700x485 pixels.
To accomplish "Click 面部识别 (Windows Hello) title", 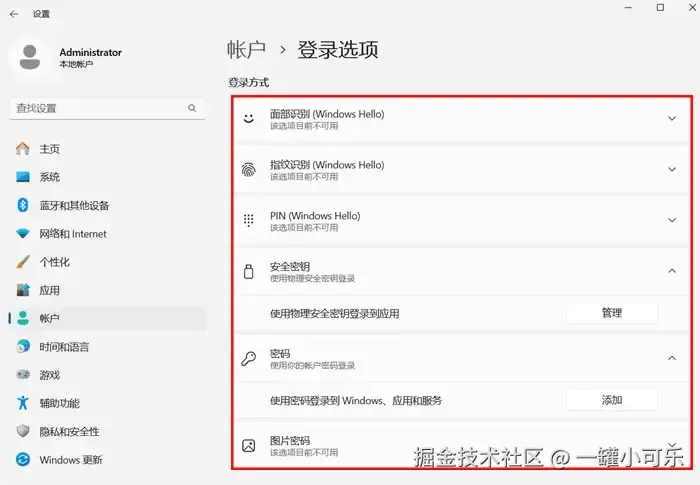I will [327, 114].
